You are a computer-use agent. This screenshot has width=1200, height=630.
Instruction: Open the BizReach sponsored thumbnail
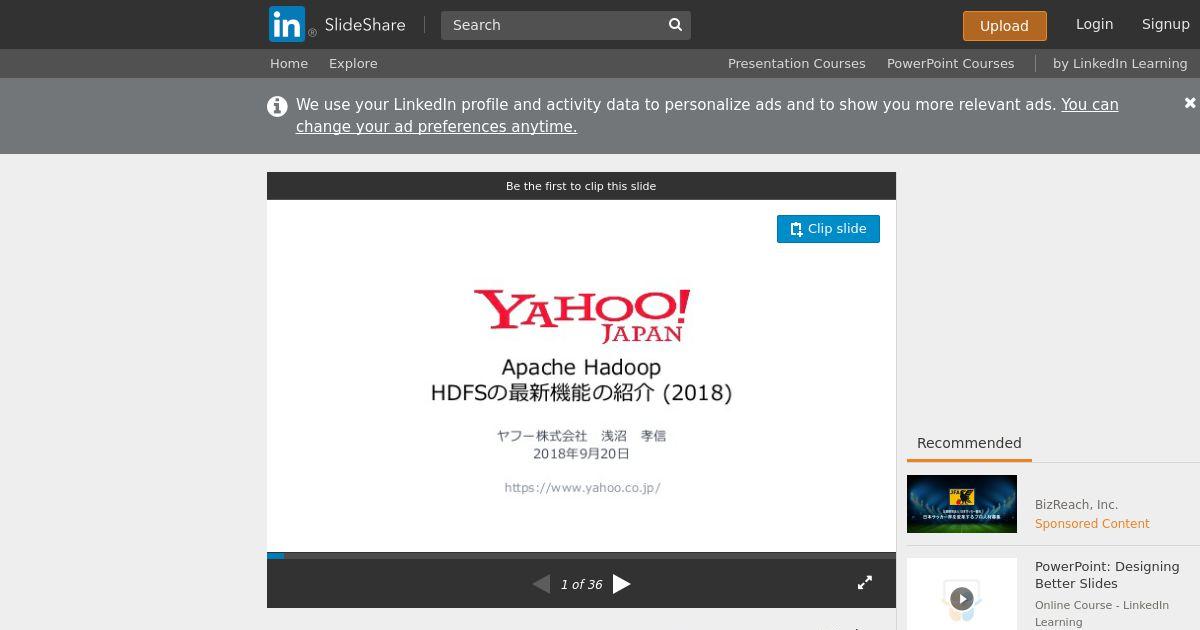point(962,504)
